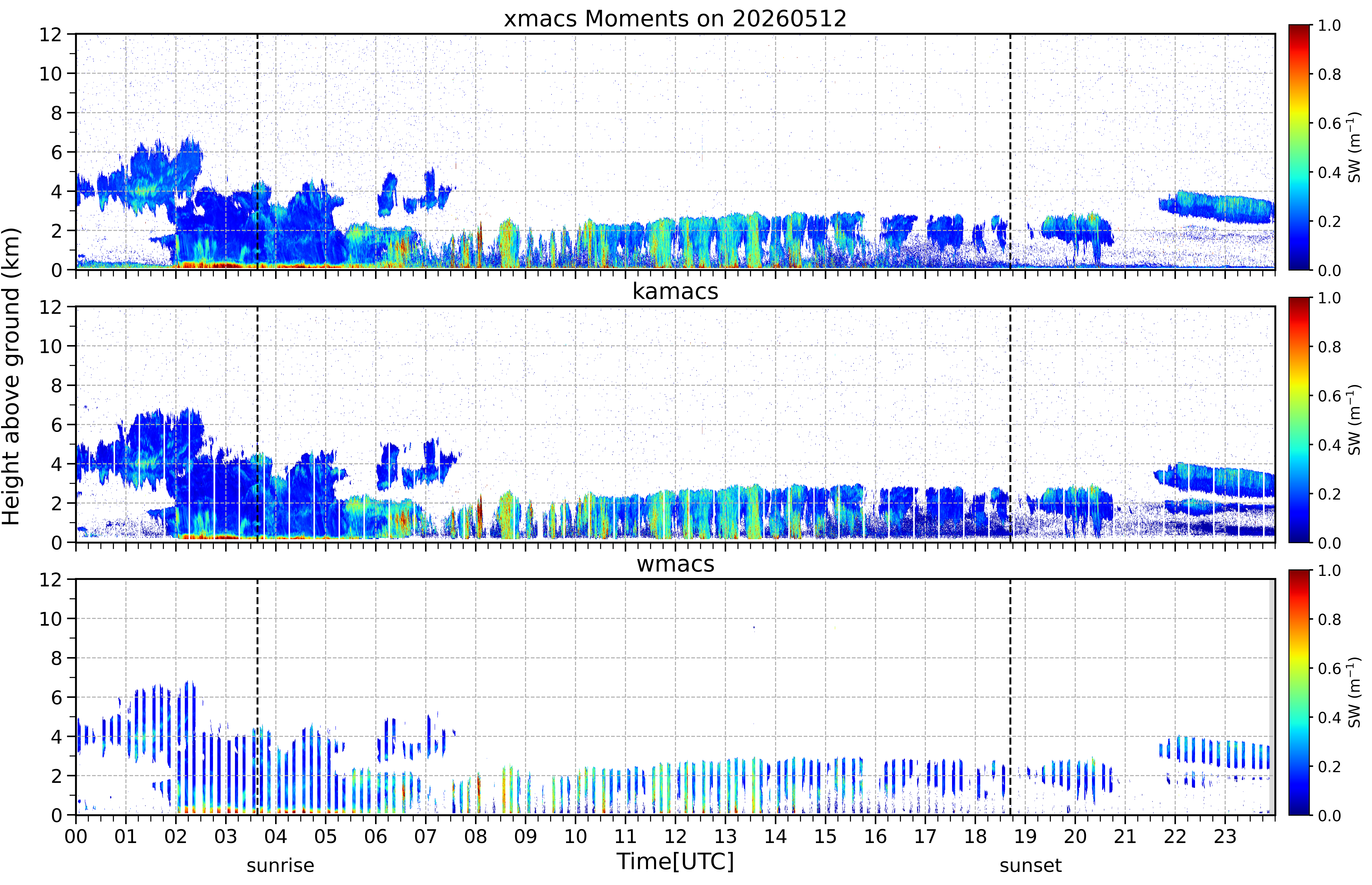Click the 'sunrise' label below the axis
This screenshot has height=885, width=1372.
tap(280, 865)
